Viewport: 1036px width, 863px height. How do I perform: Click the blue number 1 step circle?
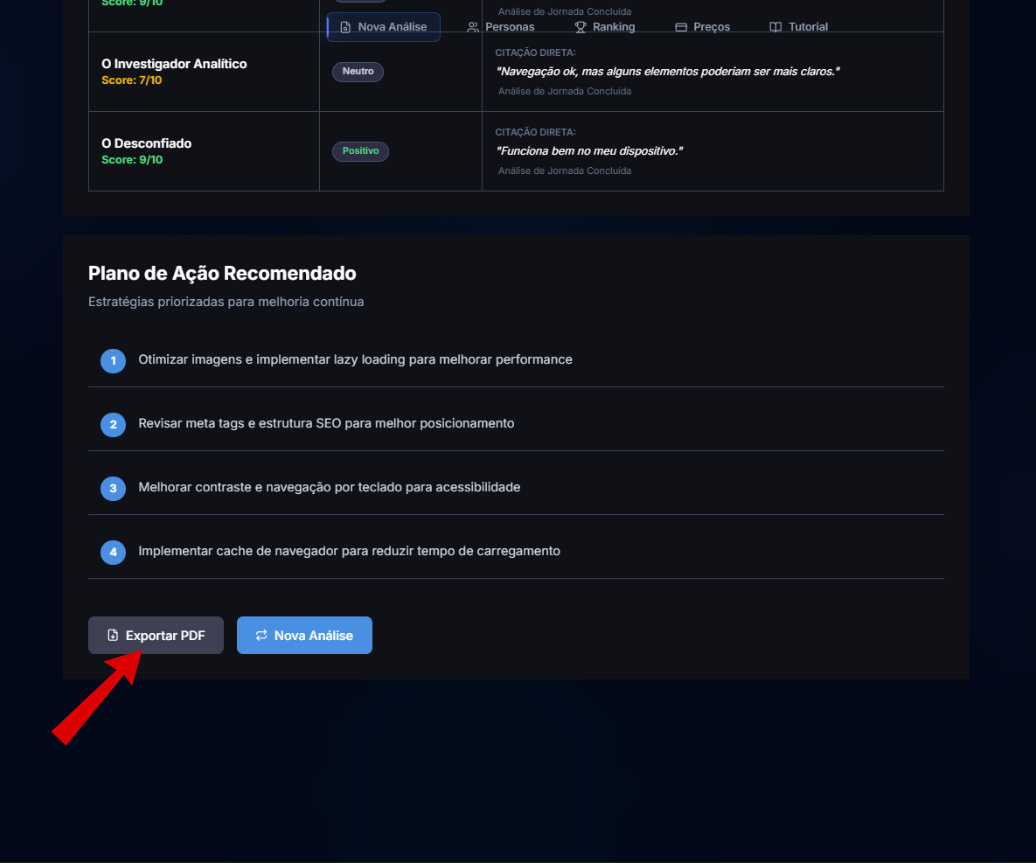(113, 360)
